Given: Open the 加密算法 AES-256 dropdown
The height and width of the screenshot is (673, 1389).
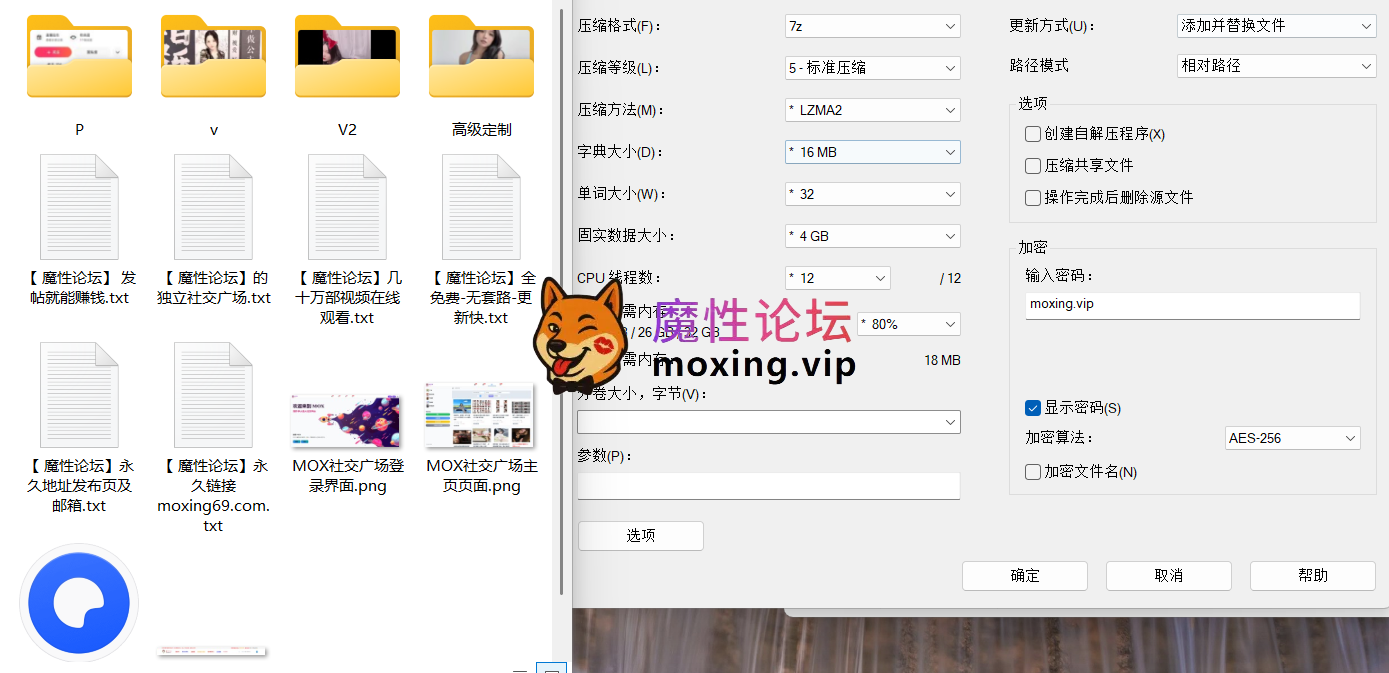Looking at the screenshot, I should (1293, 438).
